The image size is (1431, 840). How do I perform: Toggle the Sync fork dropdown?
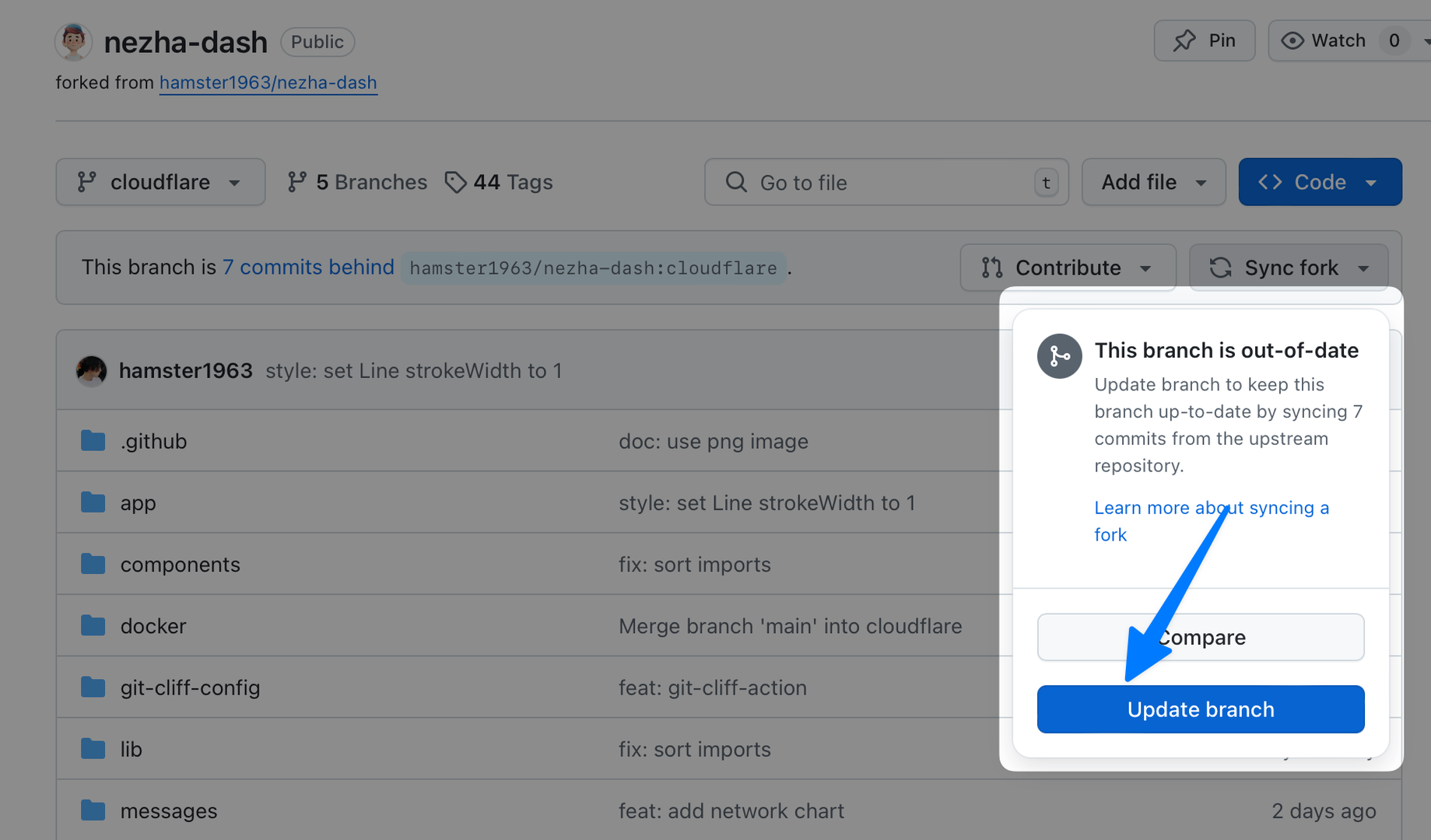(x=1289, y=268)
